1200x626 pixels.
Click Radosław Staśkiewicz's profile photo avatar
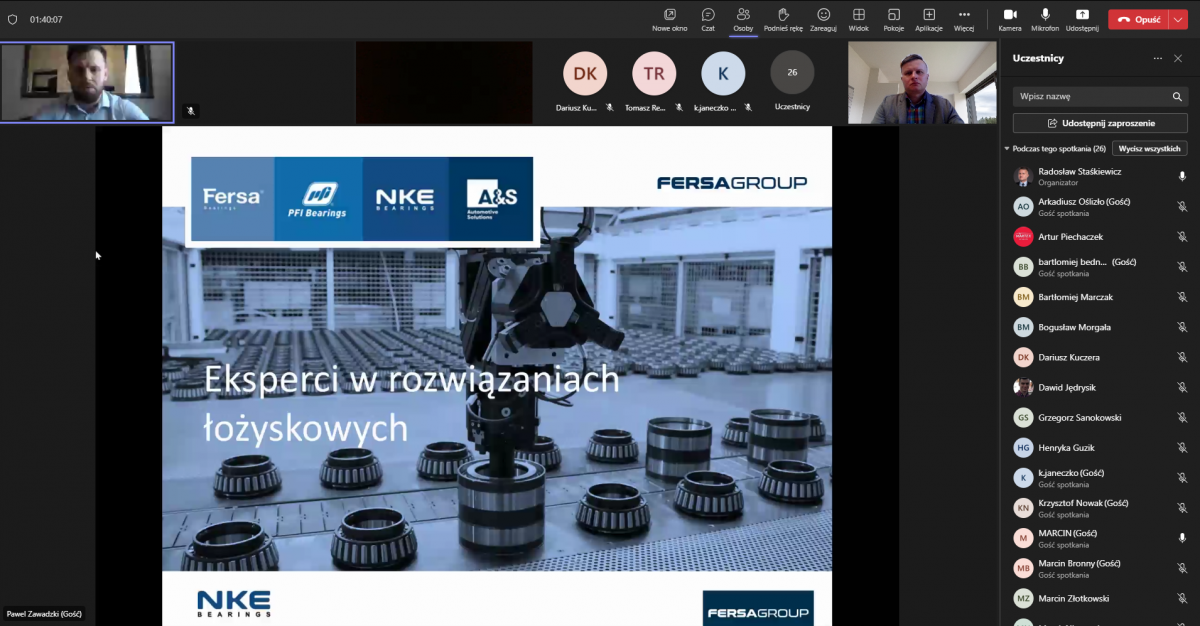click(1023, 177)
